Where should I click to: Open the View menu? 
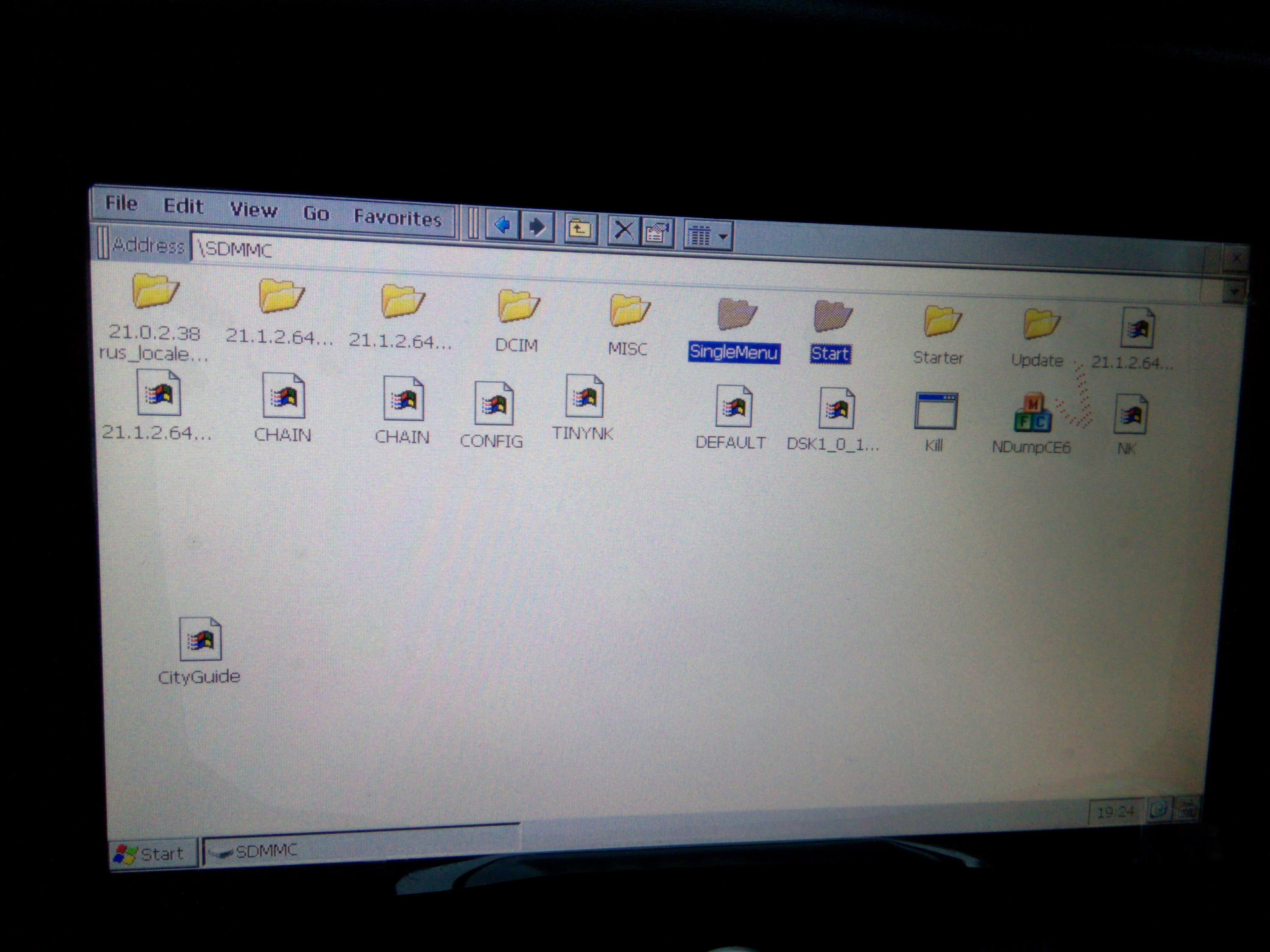pyautogui.click(x=253, y=210)
